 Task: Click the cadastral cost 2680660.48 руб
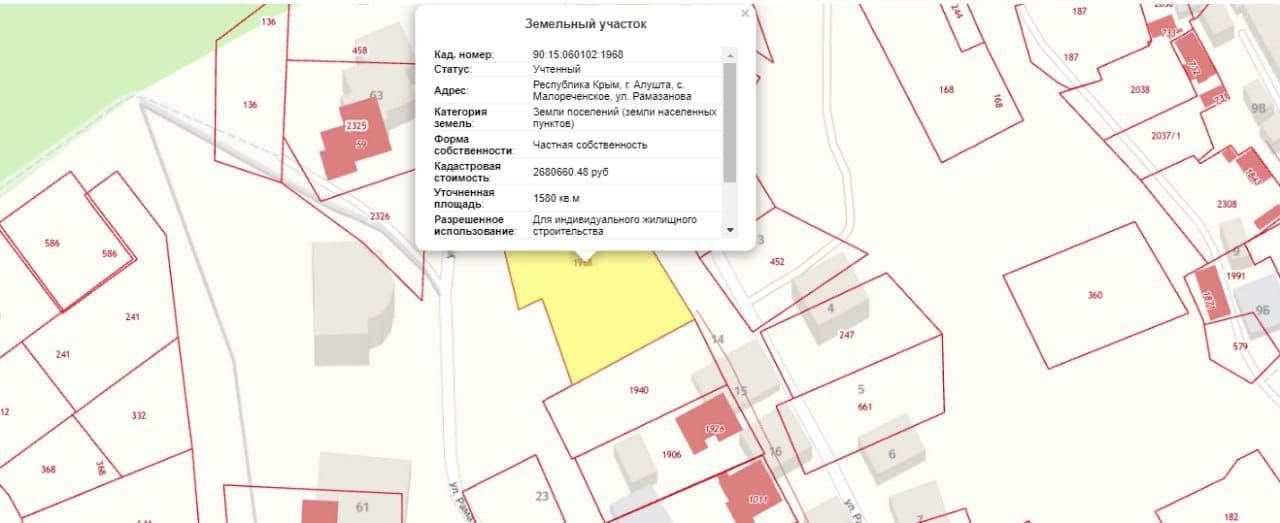pyautogui.click(x=571, y=172)
